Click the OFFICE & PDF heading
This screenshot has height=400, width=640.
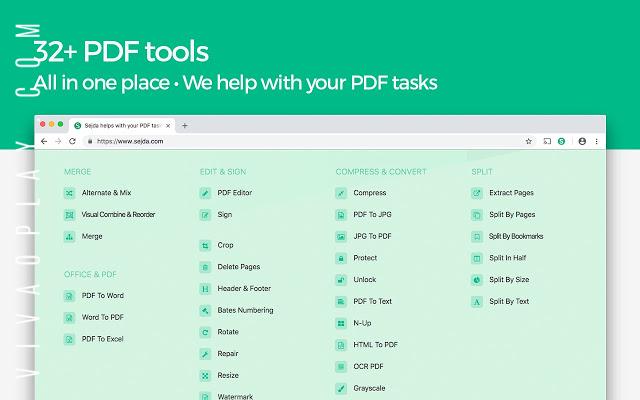pyautogui.click(x=90, y=274)
